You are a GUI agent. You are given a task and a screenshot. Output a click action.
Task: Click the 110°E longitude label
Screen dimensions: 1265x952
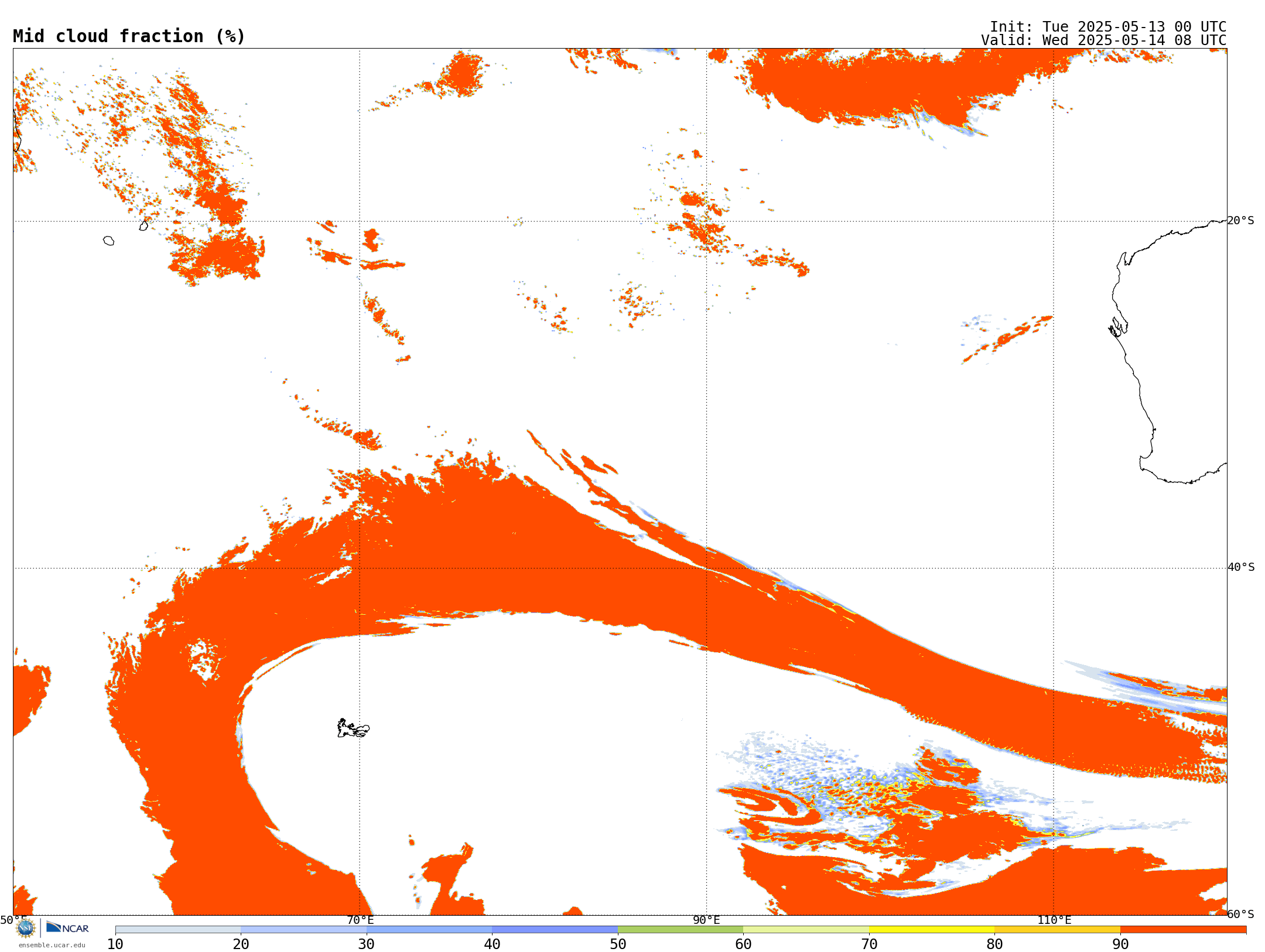pyautogui.click(x=1054, y=920)
